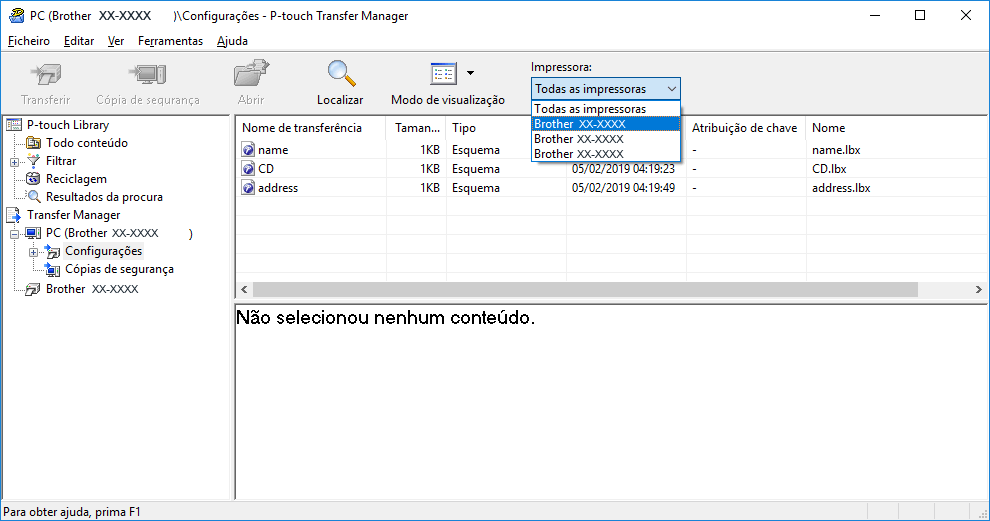
Task: Click the Transferir toolbar icon
Action: pos(46,75)
